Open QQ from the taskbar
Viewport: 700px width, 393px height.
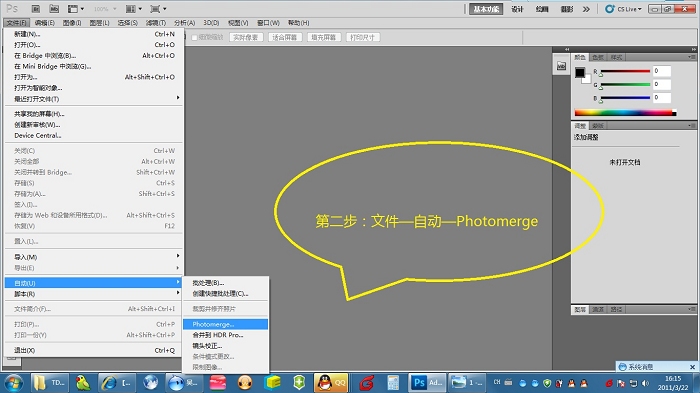[x=331, y=383]
